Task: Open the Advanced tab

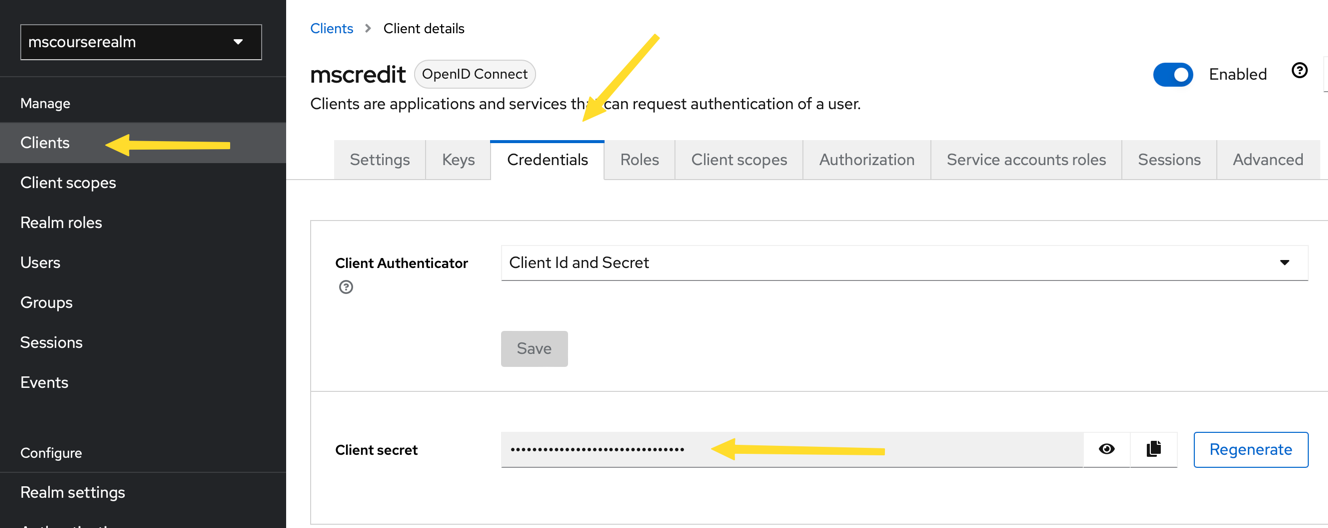Action: pos(1268,160)
